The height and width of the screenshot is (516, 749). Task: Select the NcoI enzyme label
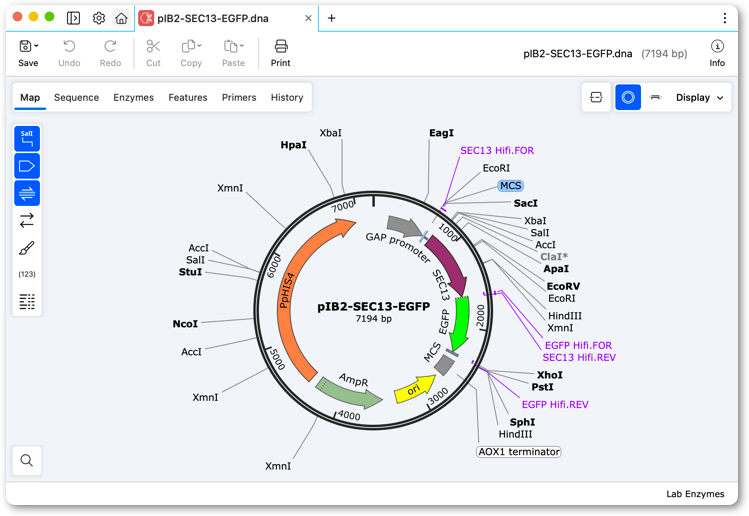[185, 324]
